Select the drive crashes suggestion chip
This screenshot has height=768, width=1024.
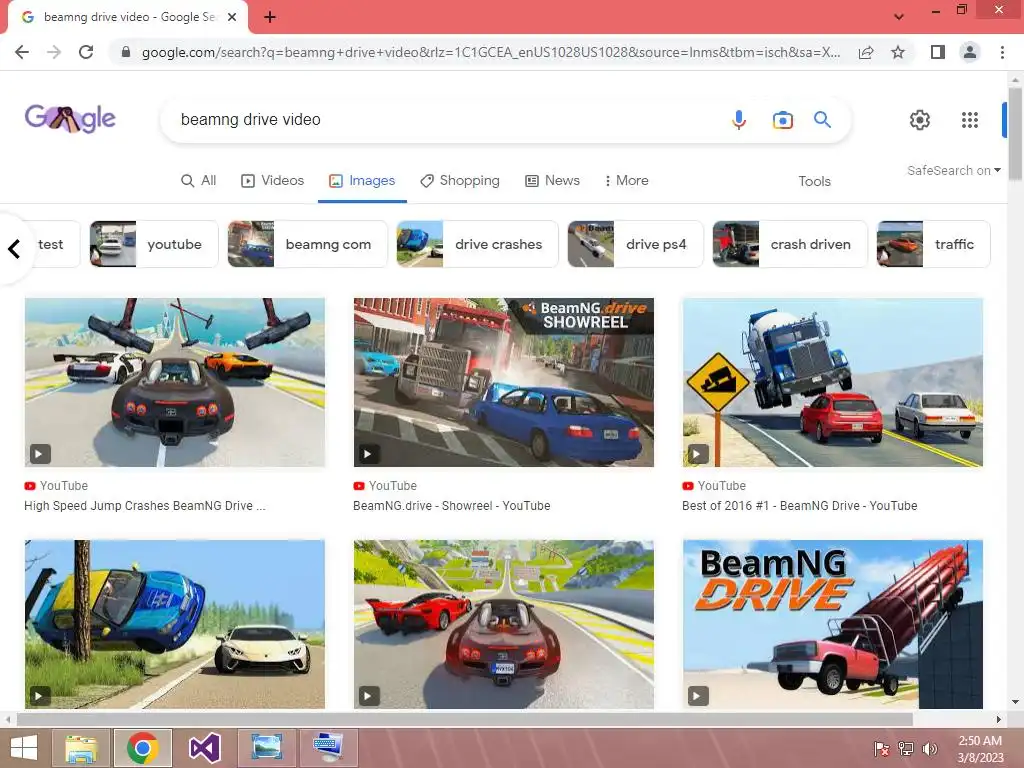(477, 244)
